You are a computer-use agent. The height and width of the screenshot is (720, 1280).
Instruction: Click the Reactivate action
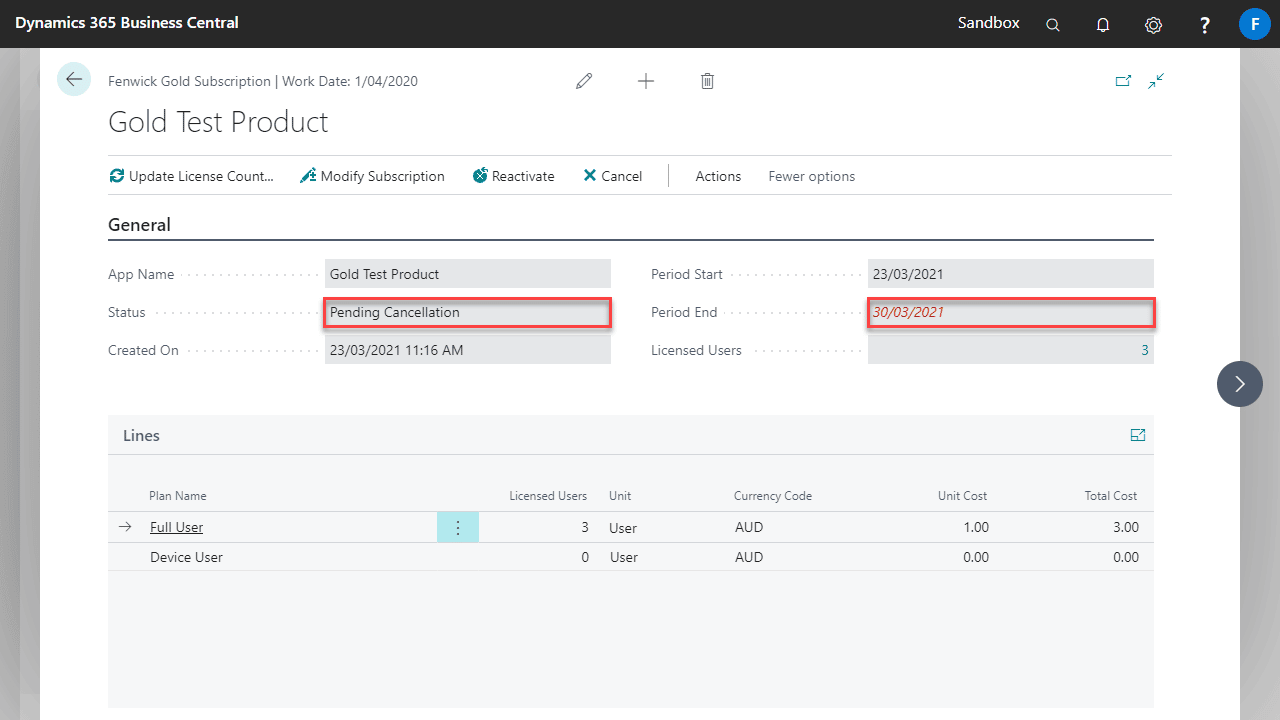[x=514, y=176]
